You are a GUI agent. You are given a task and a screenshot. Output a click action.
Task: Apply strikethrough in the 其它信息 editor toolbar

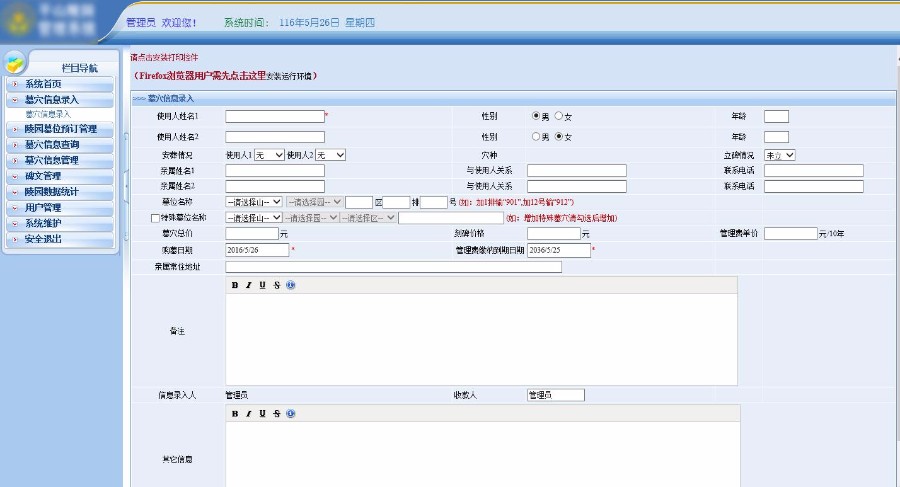tap(277, 414)
